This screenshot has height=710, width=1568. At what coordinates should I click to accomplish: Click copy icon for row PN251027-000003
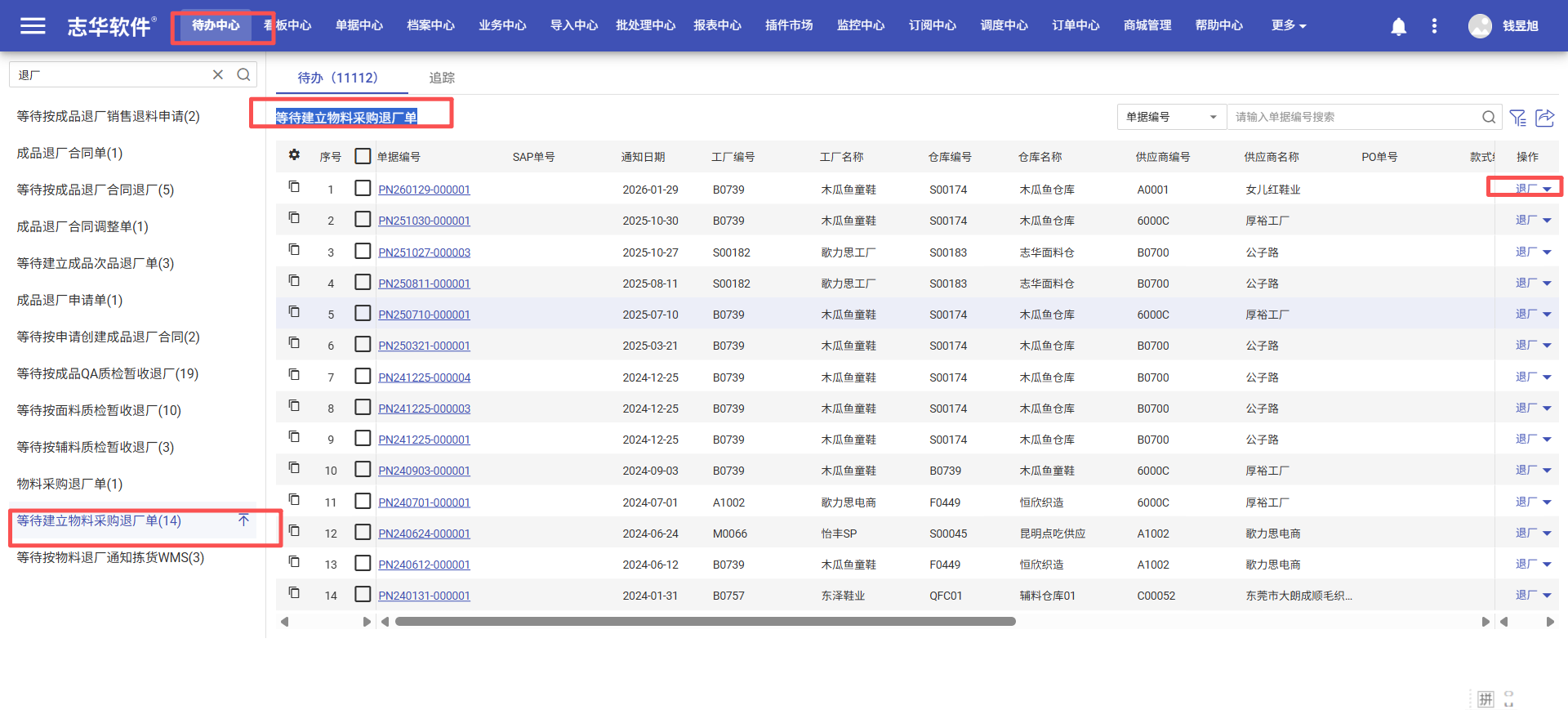point(294,250)
